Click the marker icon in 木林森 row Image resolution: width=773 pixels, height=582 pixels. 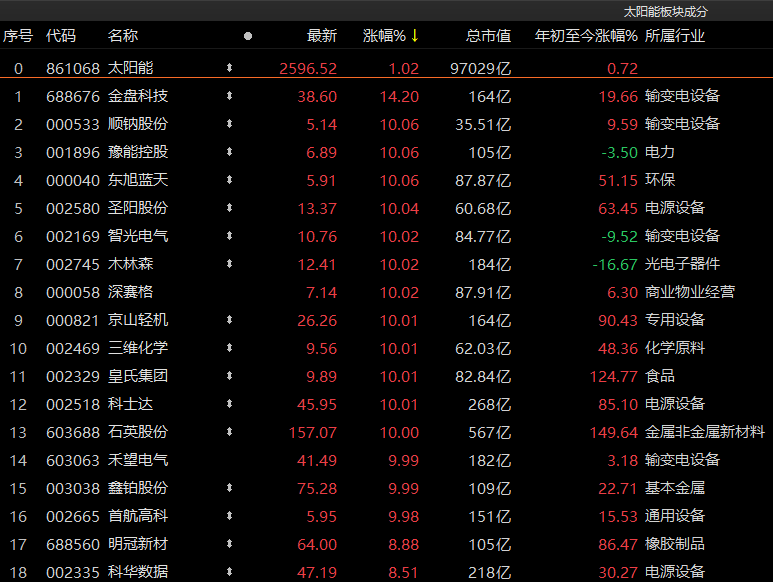229,264
